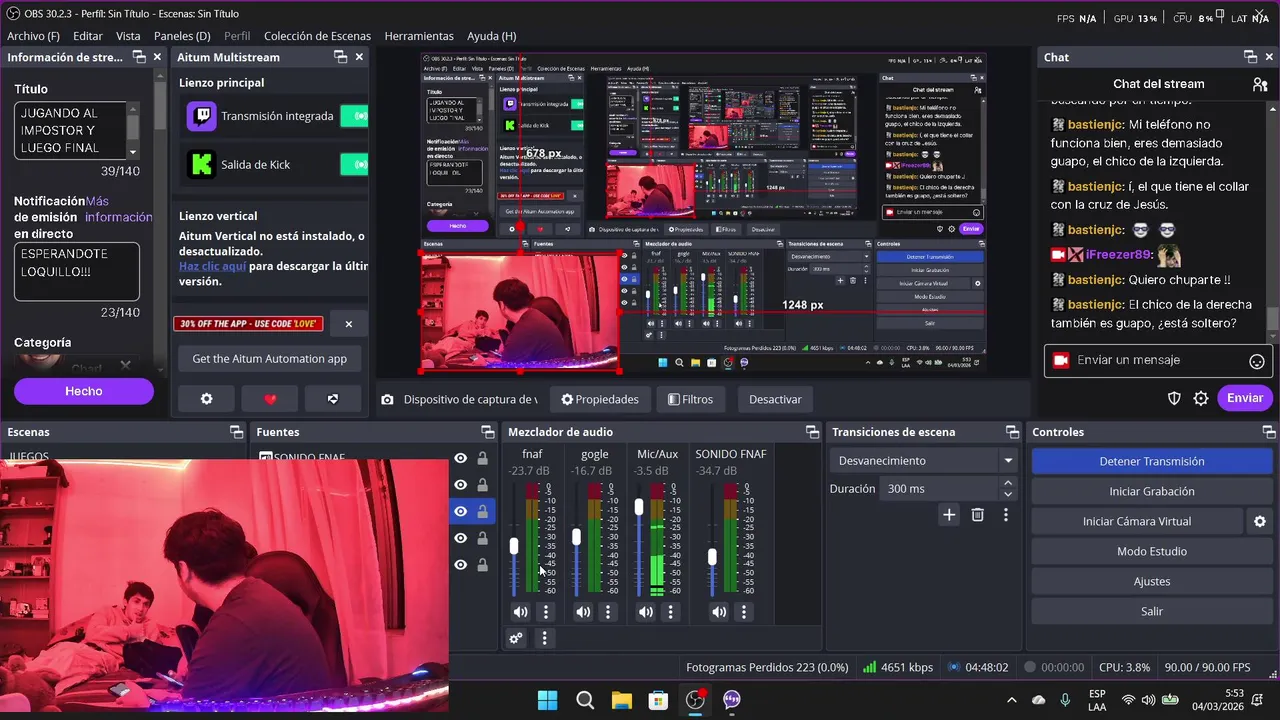This screenshot has height=720, width=1280.
Task: Open SONIDO FNAF channel three-dot menu
Action: [x=744, y=612]
